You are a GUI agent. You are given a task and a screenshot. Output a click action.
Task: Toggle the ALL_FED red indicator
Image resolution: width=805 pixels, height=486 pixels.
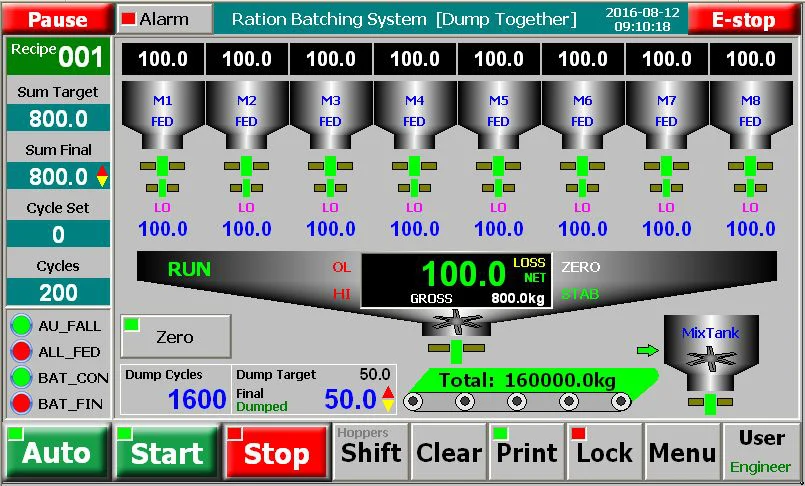(x=20, y=351)
